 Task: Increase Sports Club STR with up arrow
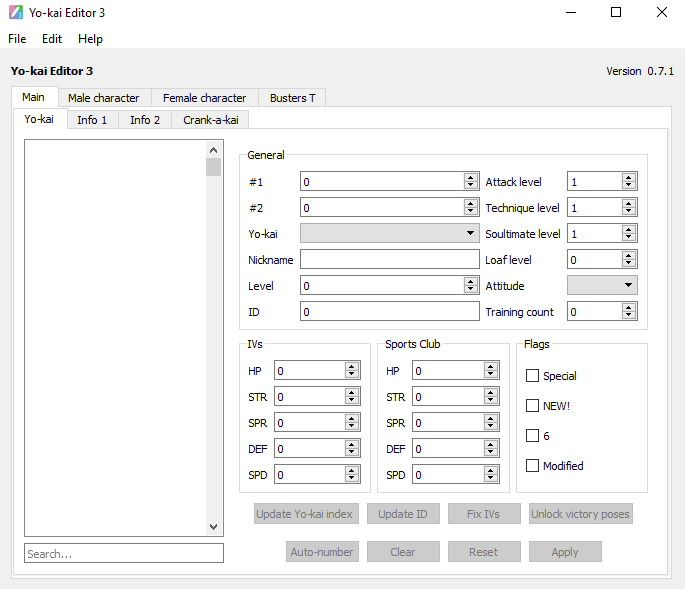pos(491,392)
